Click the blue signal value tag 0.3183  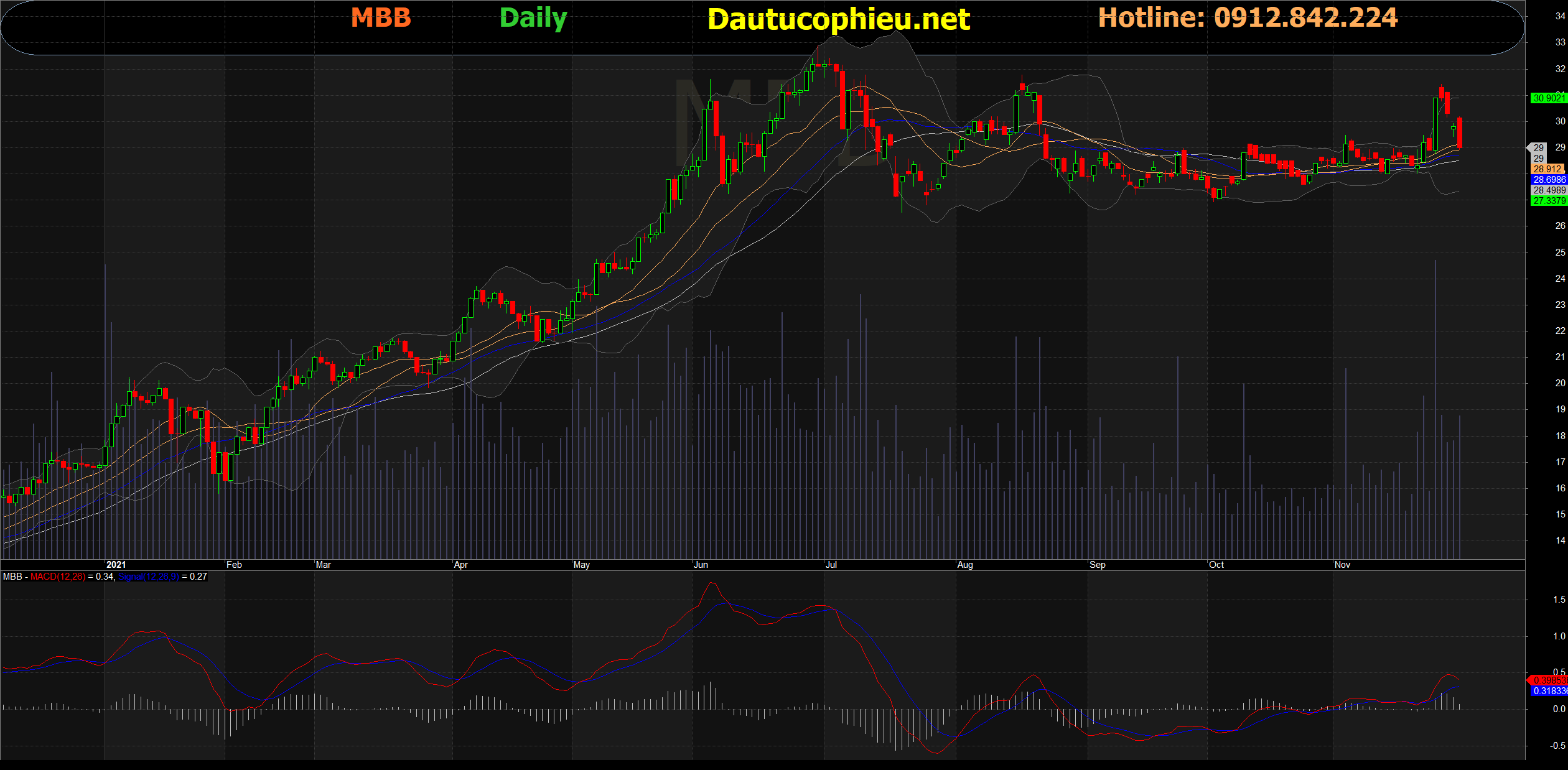[x=1549, y=691]
